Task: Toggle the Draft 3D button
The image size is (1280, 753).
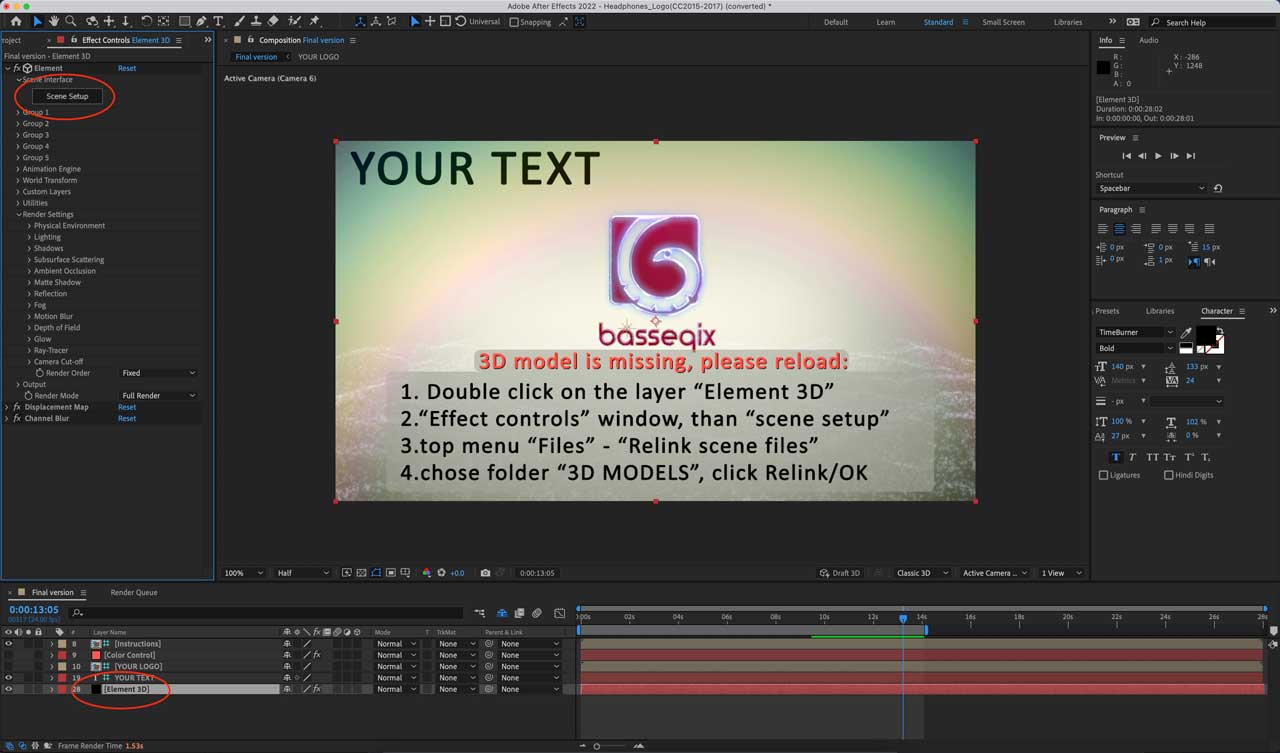Action: coord(840,573)
